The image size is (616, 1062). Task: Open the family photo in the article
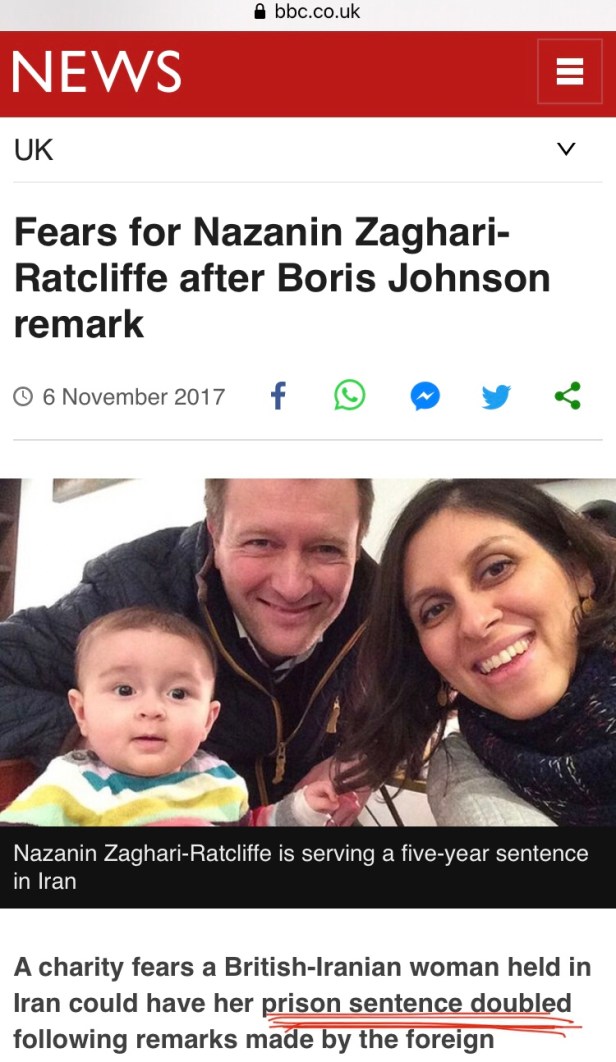click(308, 652)
